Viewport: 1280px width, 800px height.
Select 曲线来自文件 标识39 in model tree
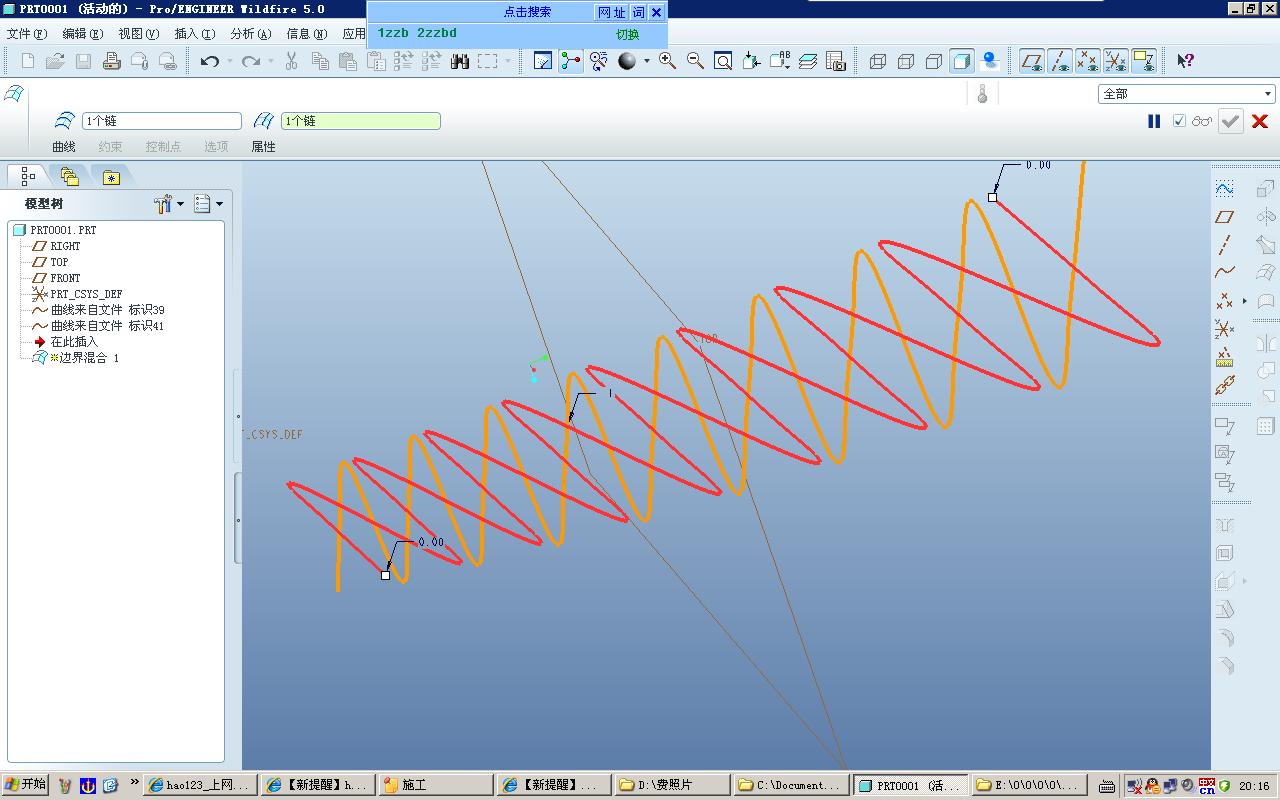tap(107, 310)
